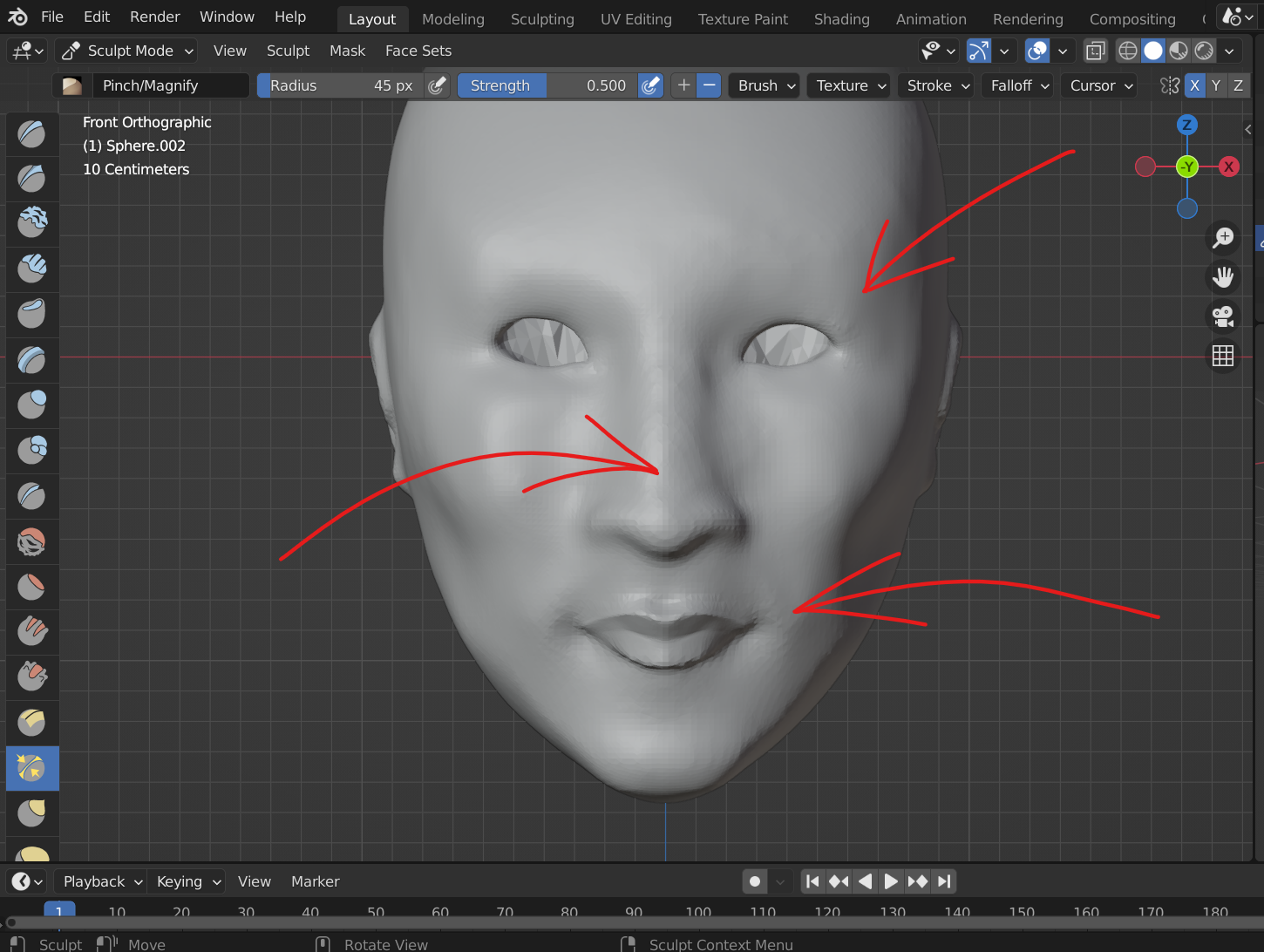Open the Sculpt Mode dropdown

[x=126, y=51]
